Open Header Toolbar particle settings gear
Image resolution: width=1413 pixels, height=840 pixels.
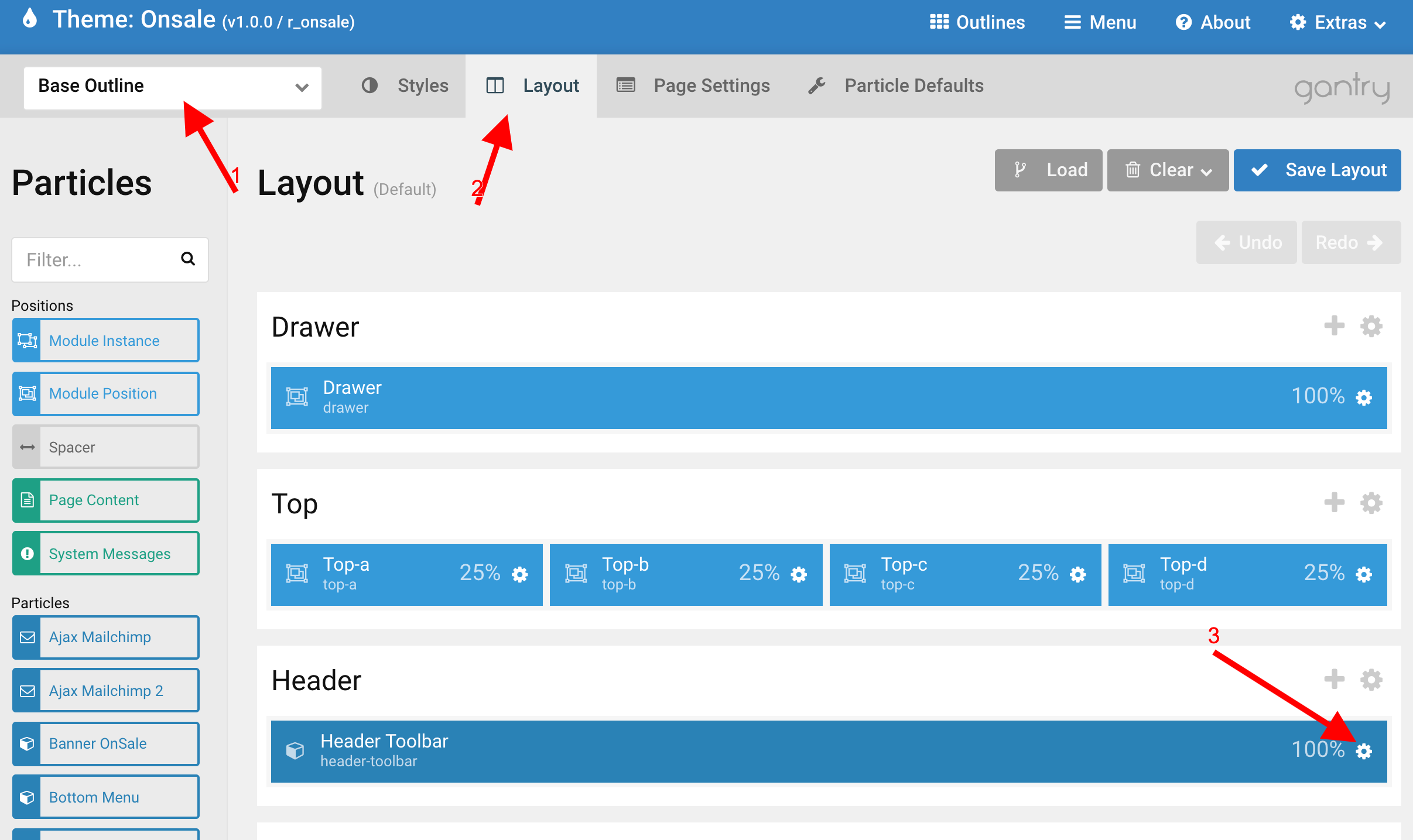coord(1364,751)
